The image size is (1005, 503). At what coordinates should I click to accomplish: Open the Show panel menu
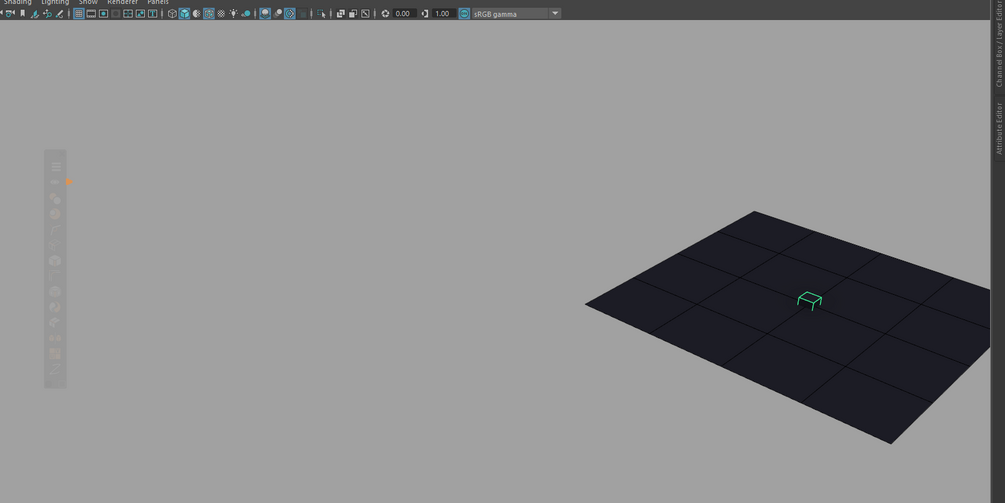pos(88,3)
